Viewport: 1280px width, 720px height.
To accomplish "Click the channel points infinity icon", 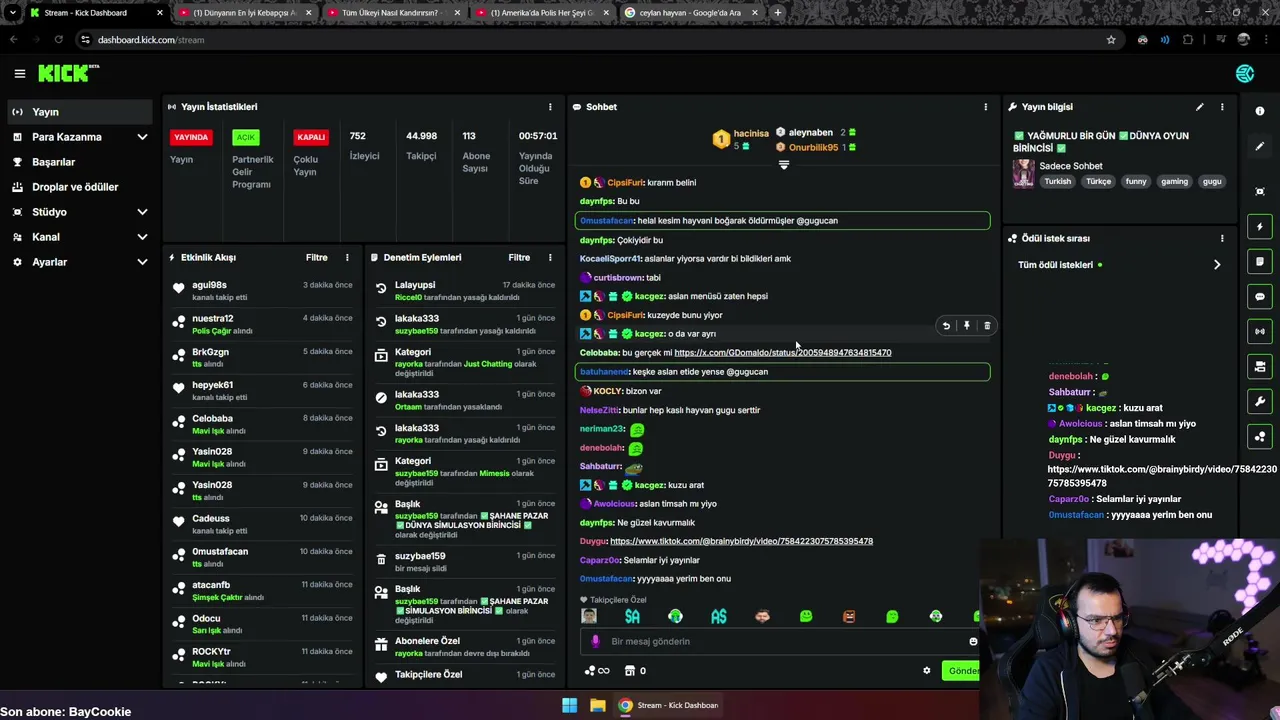I will (x=597, y=671).
